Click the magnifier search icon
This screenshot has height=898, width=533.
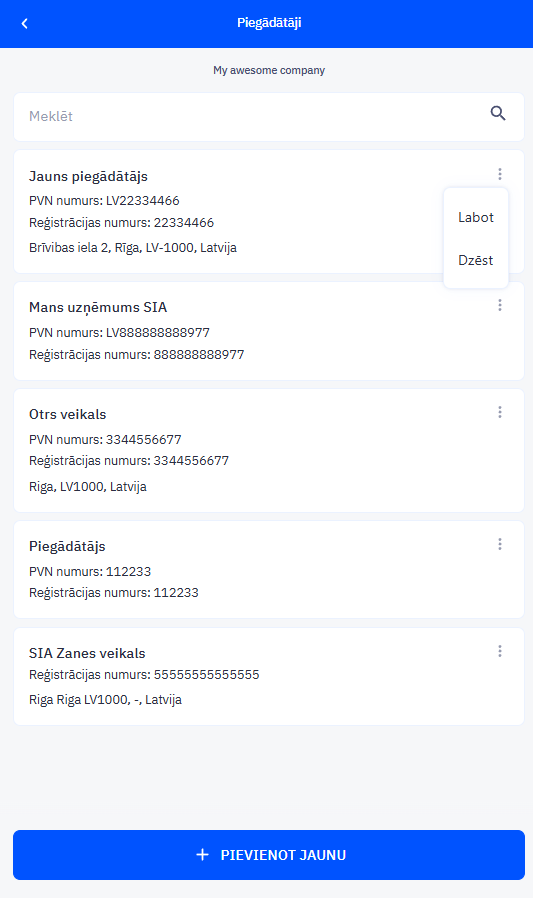[498, 113]
